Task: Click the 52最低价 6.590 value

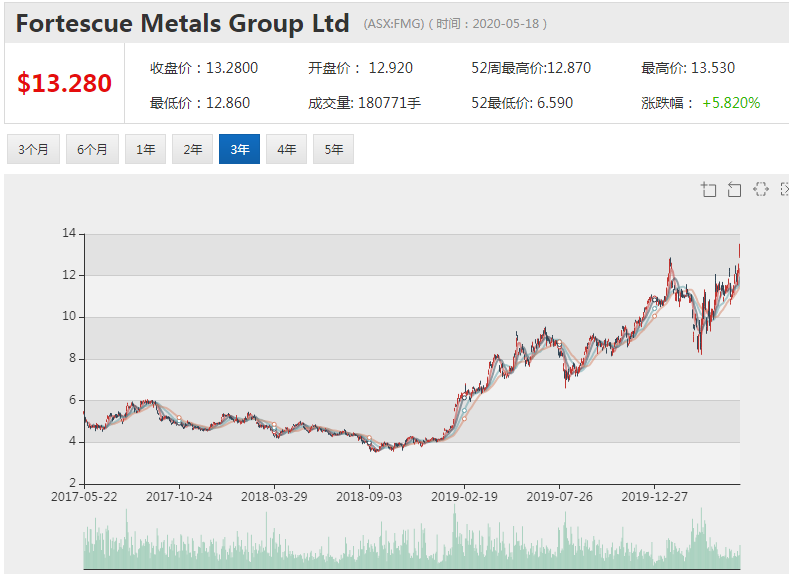Action: pos(555,103)
